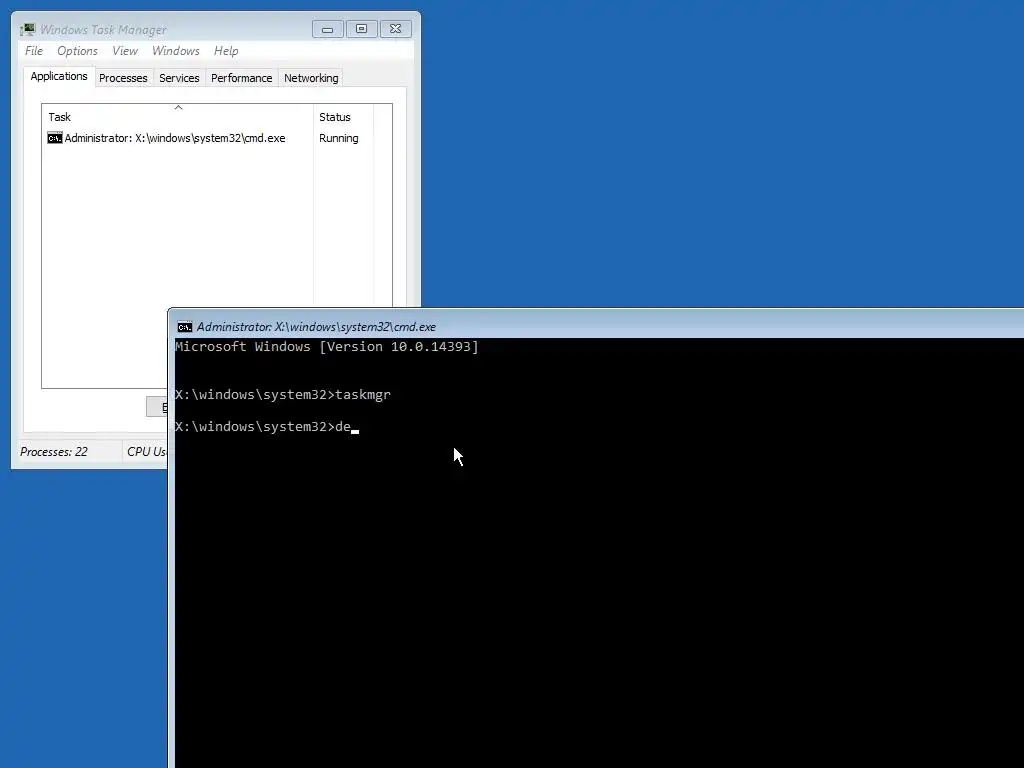Switch to the Applications tab
Image resolution: width=1024 pixels, height=768 pixels.
point(59,76)
